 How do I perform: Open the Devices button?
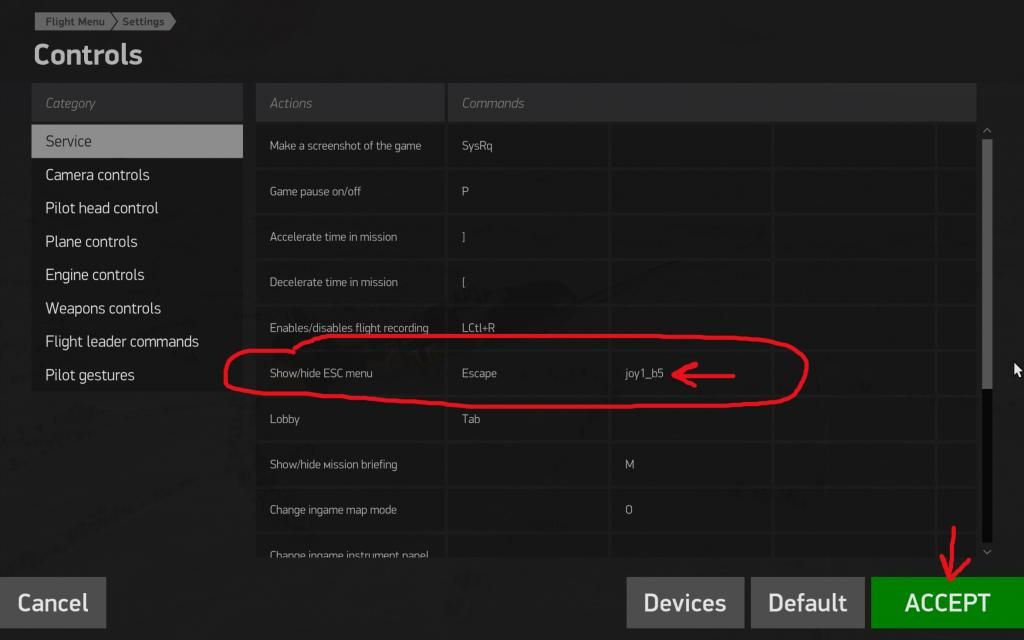click(685, 603)
